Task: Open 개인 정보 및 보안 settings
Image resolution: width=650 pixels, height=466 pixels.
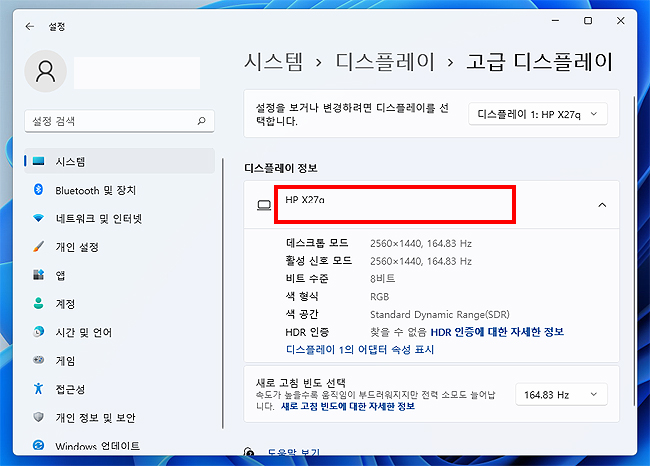Action: [119, 417]
